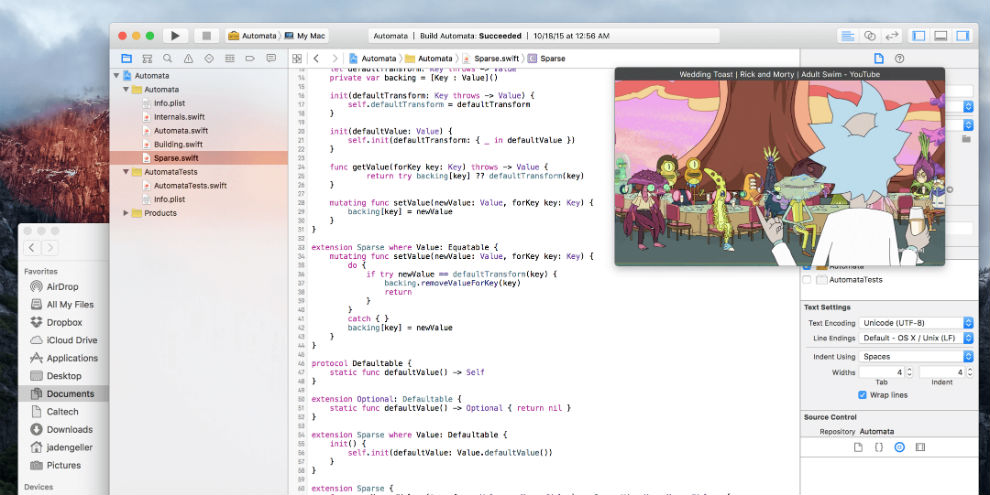Click the related items grid icon
Image resolution: width=990 pixels, height=495 pixels.
(297, 58)
